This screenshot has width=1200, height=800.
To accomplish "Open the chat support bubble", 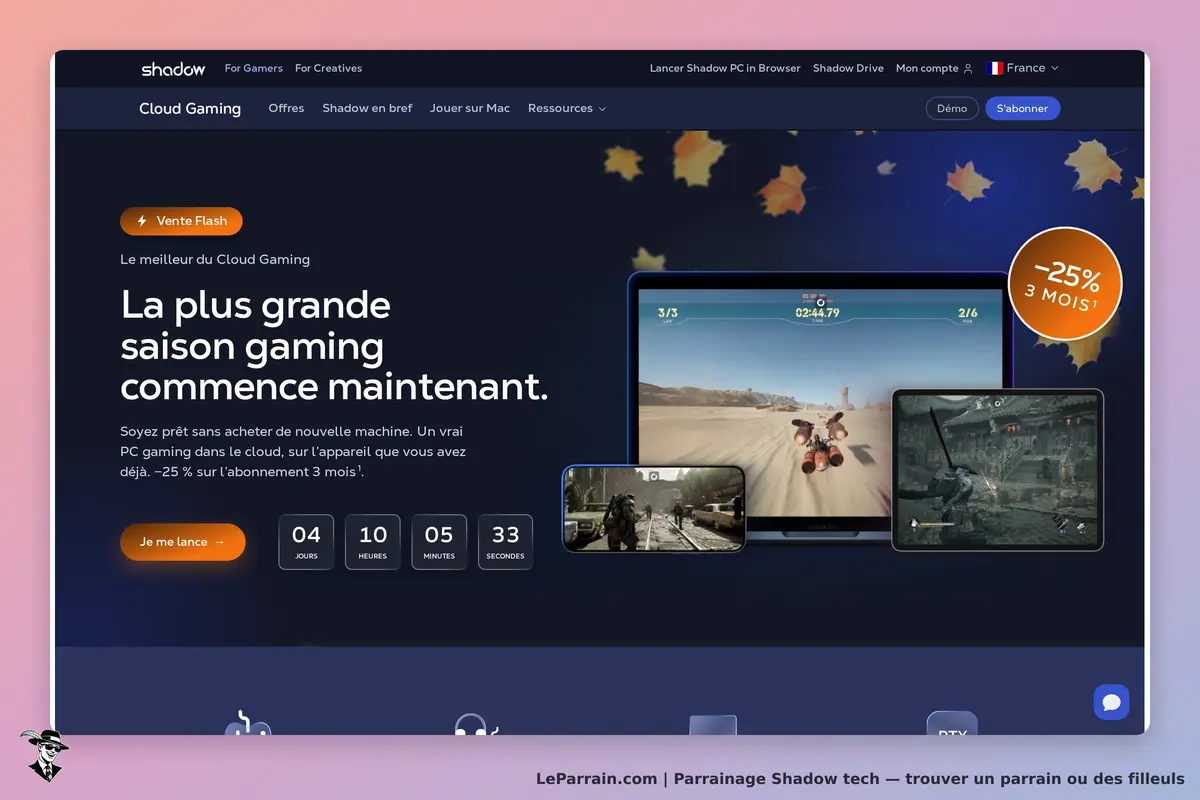I will [1111, 702].
